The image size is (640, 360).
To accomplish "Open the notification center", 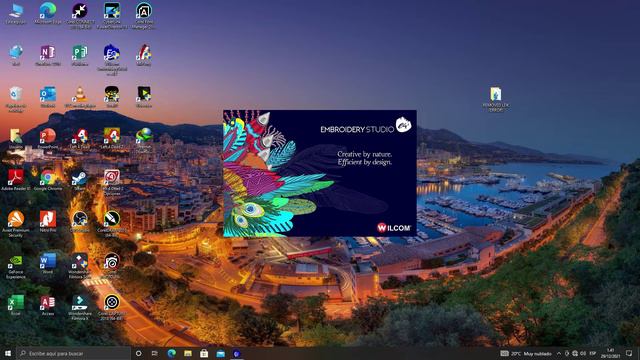I will point(629,353).
